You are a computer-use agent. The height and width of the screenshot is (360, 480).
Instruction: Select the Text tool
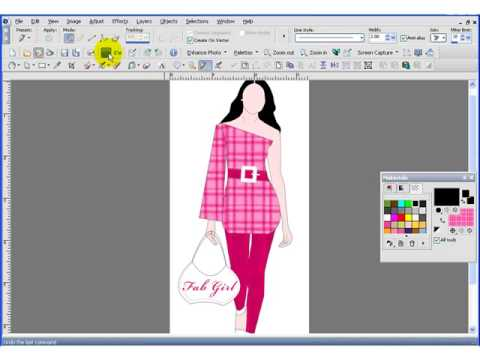click(x=162, y=66)
